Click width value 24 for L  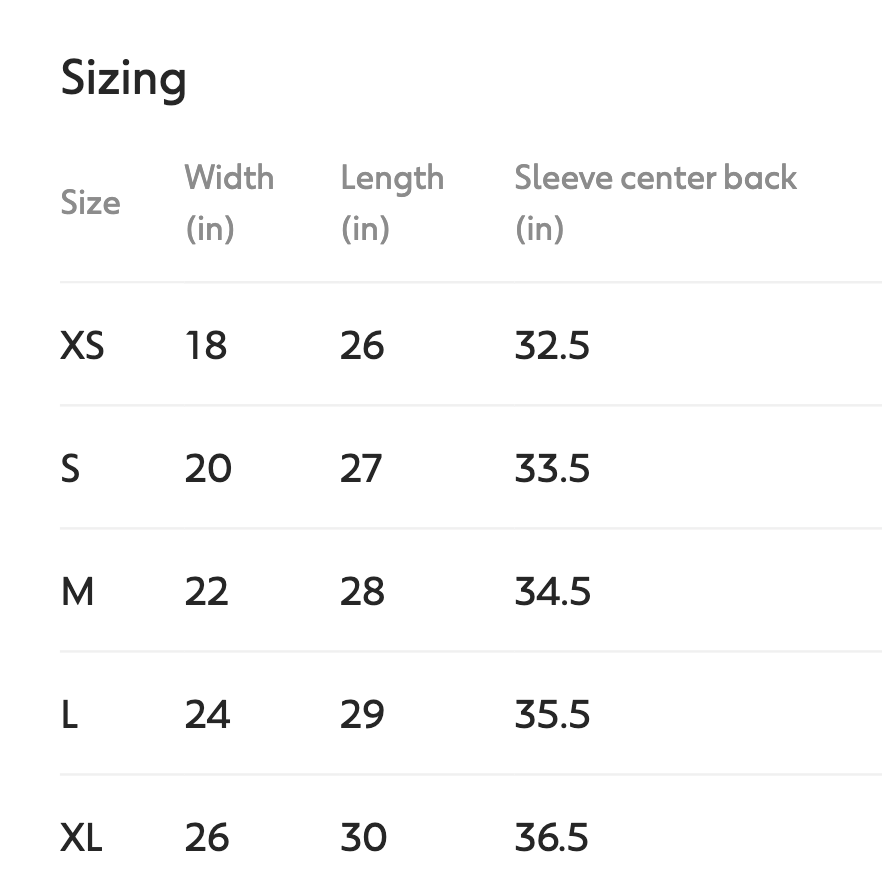(208, 715)
